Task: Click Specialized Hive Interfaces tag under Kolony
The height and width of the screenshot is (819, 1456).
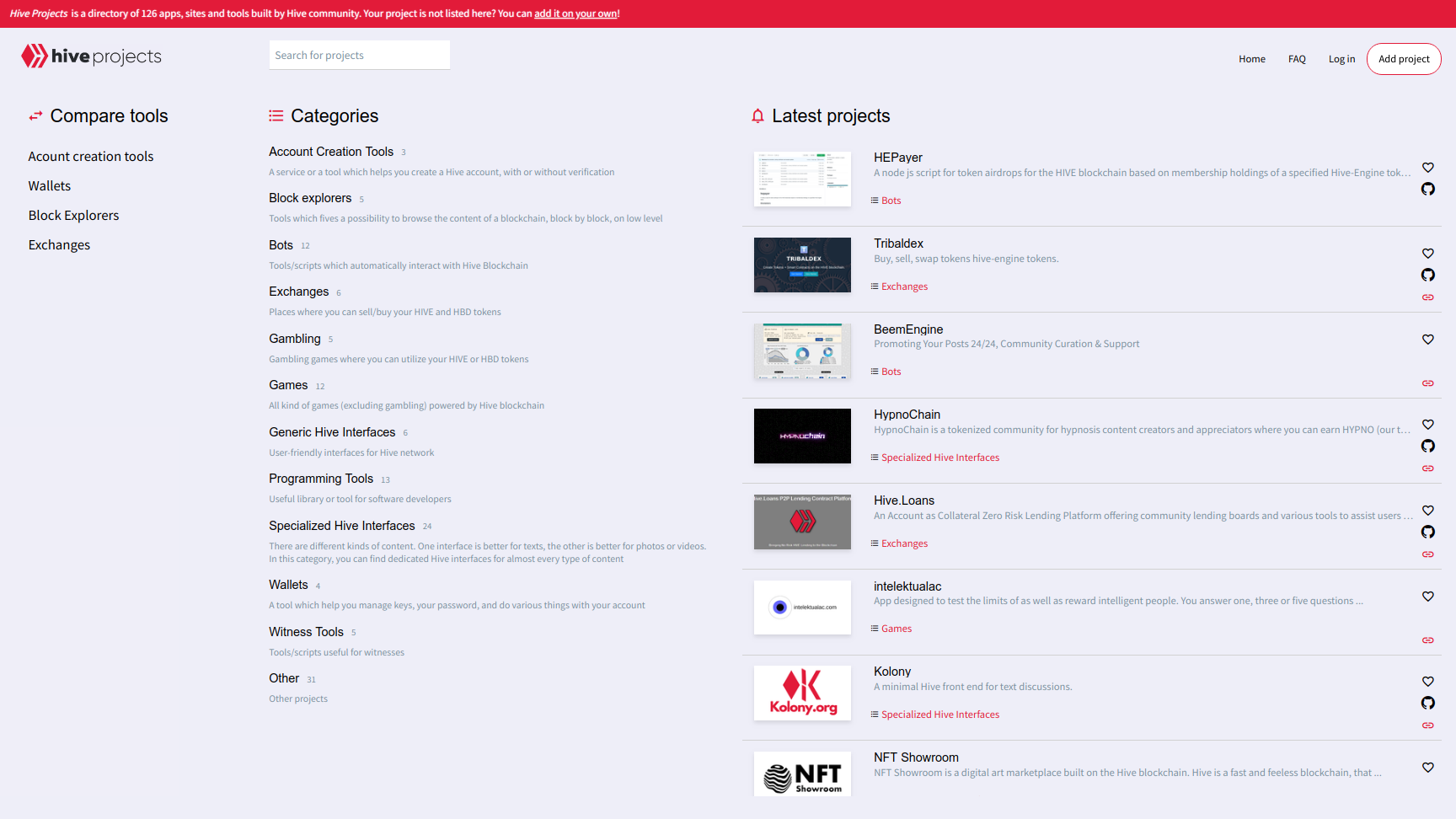Action: [x=940, y=715]
